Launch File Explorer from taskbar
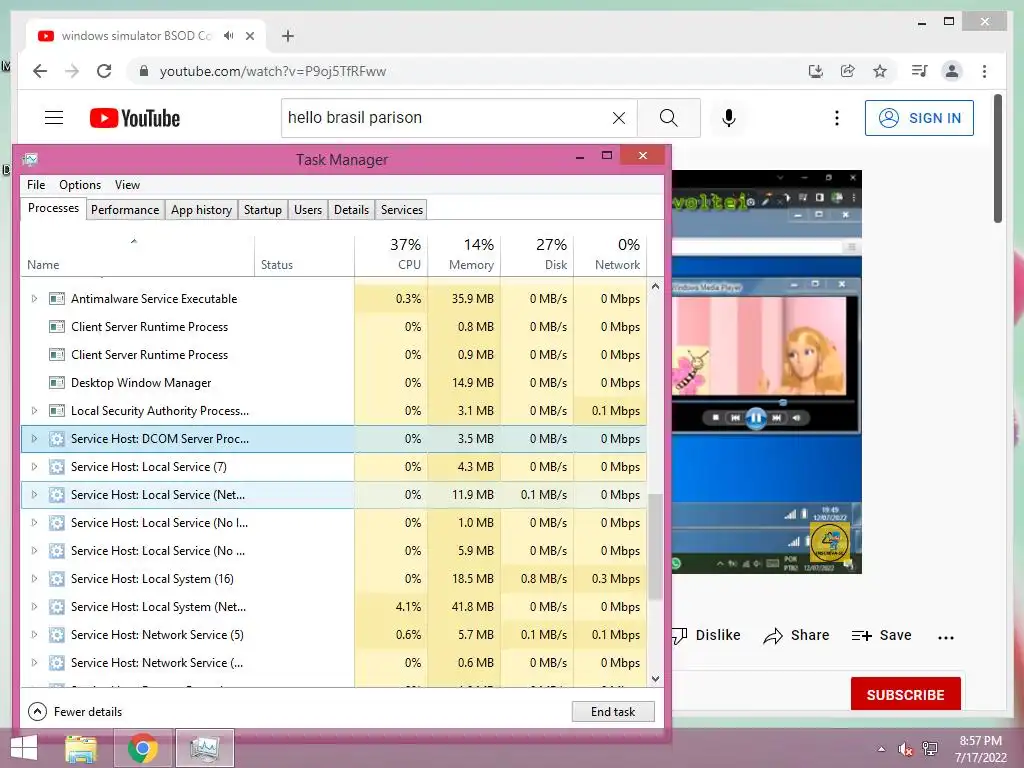This screenshot has height=768, width=1024. coord(81,748)
